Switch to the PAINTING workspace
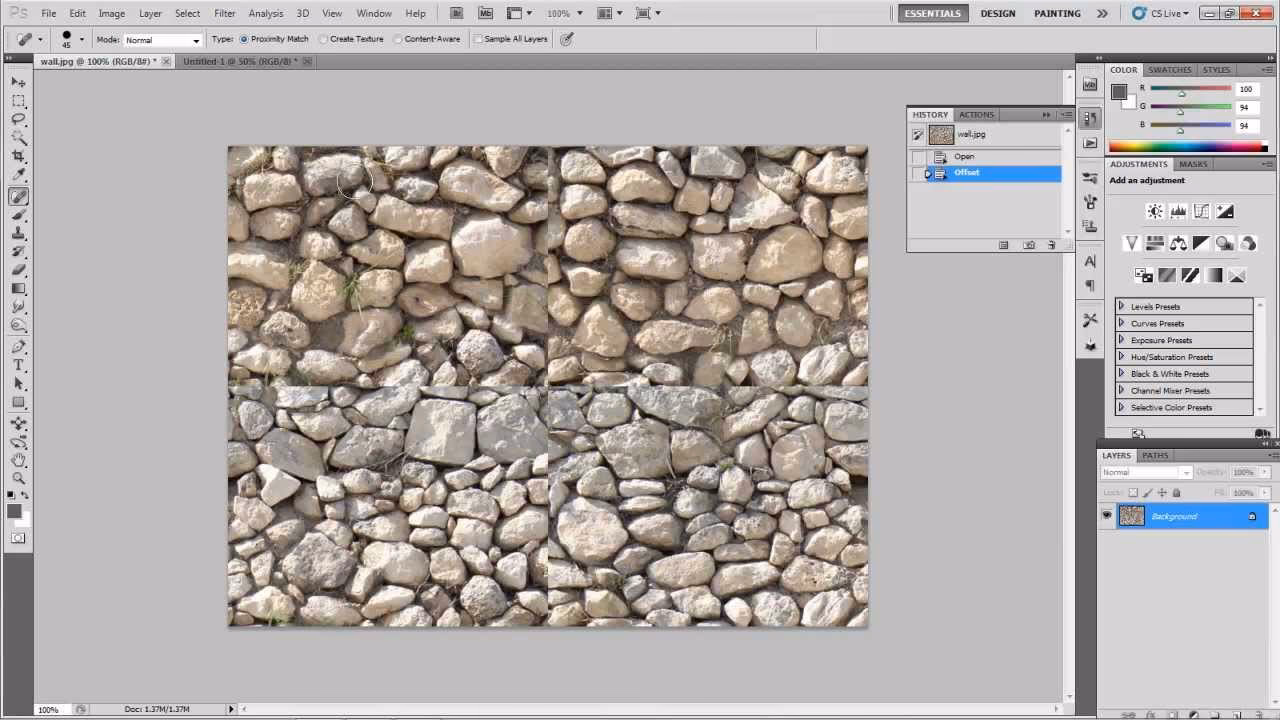 tap(1057, 13)
